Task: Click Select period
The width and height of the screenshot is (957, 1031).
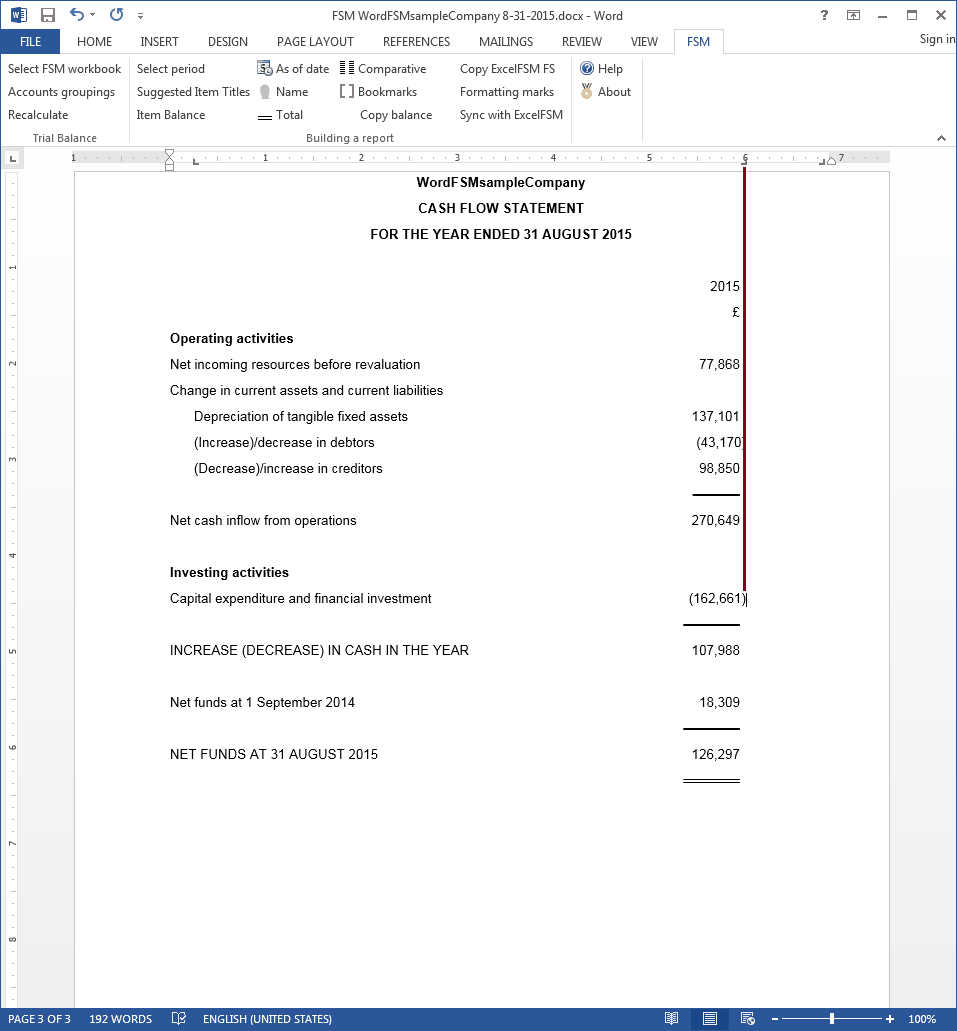Action: click(x=170, y=68)
